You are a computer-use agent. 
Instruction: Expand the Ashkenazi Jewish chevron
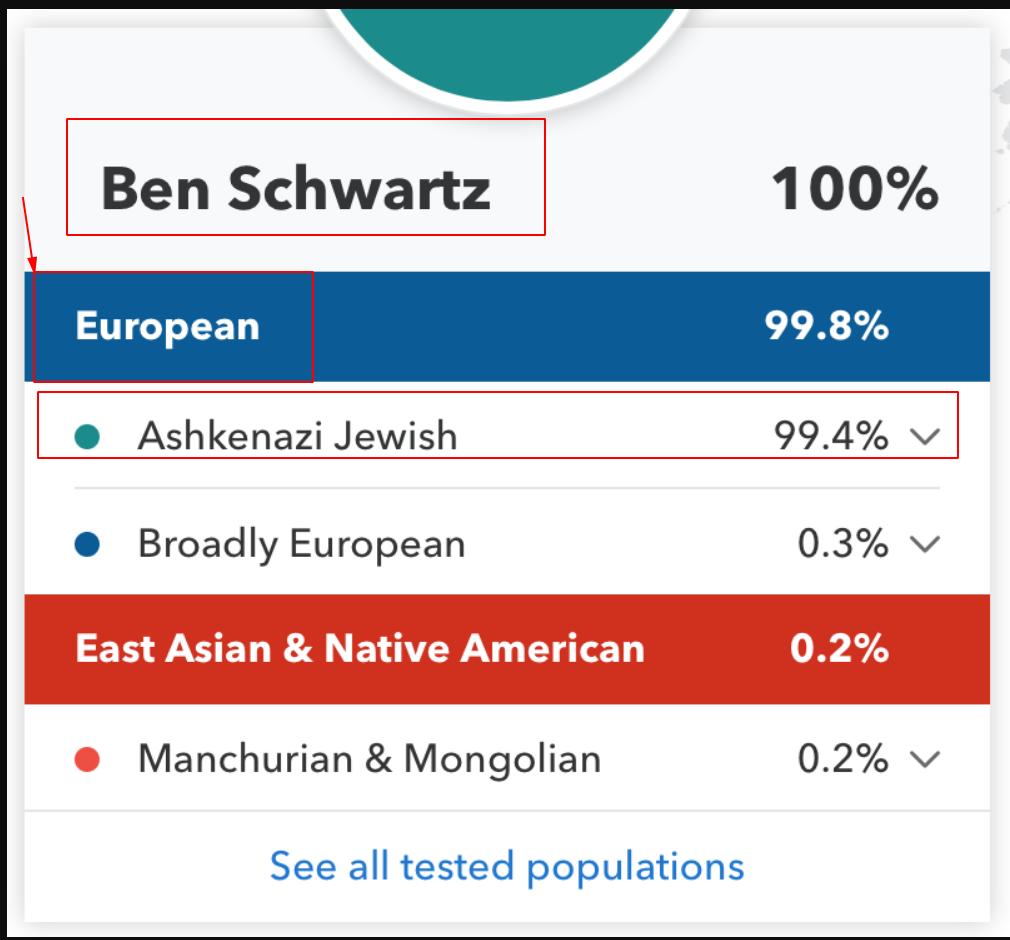tap(926, 436)
